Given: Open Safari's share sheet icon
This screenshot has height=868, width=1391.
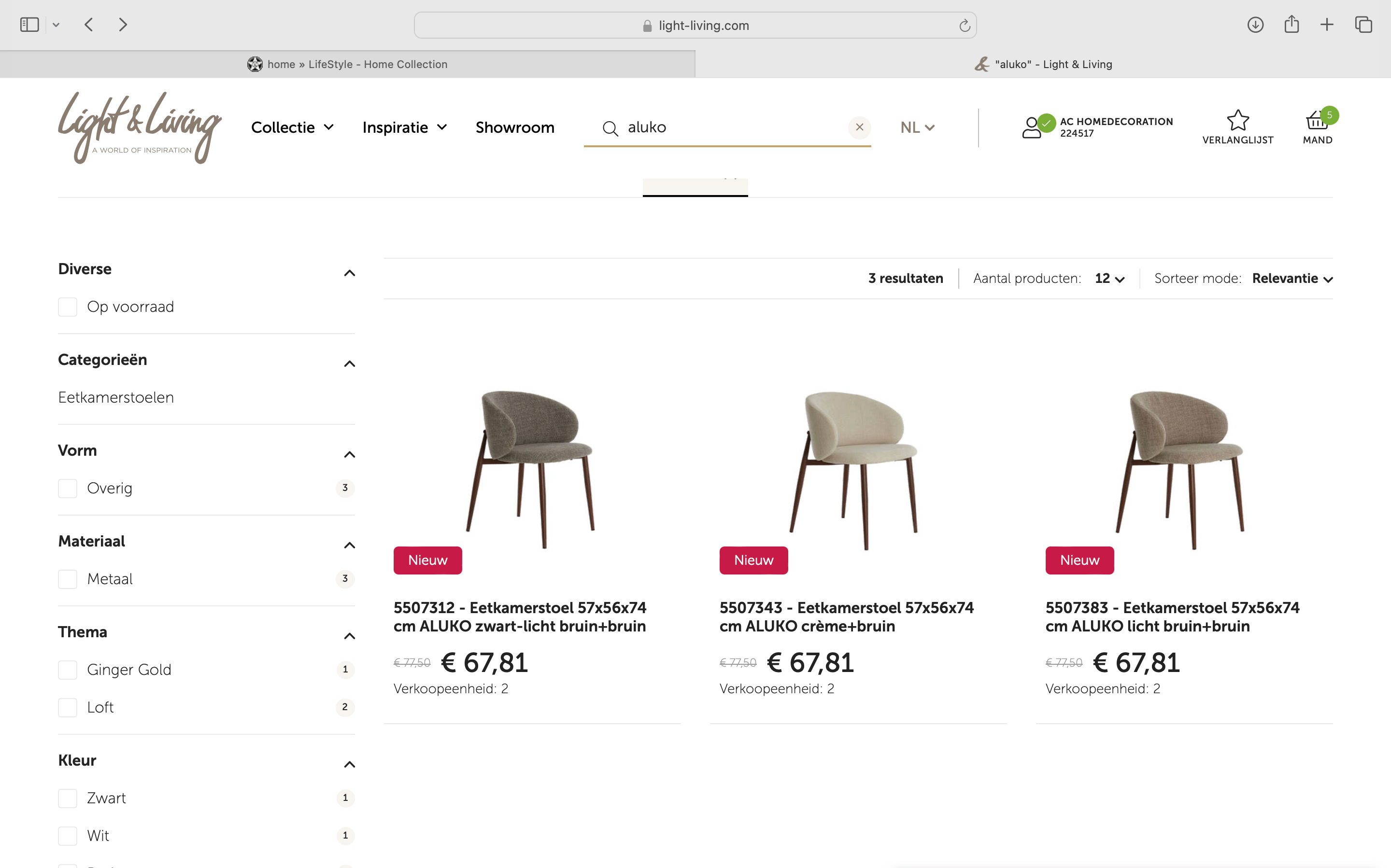Looking at the screenshot, I should [x=1291, y=25].
